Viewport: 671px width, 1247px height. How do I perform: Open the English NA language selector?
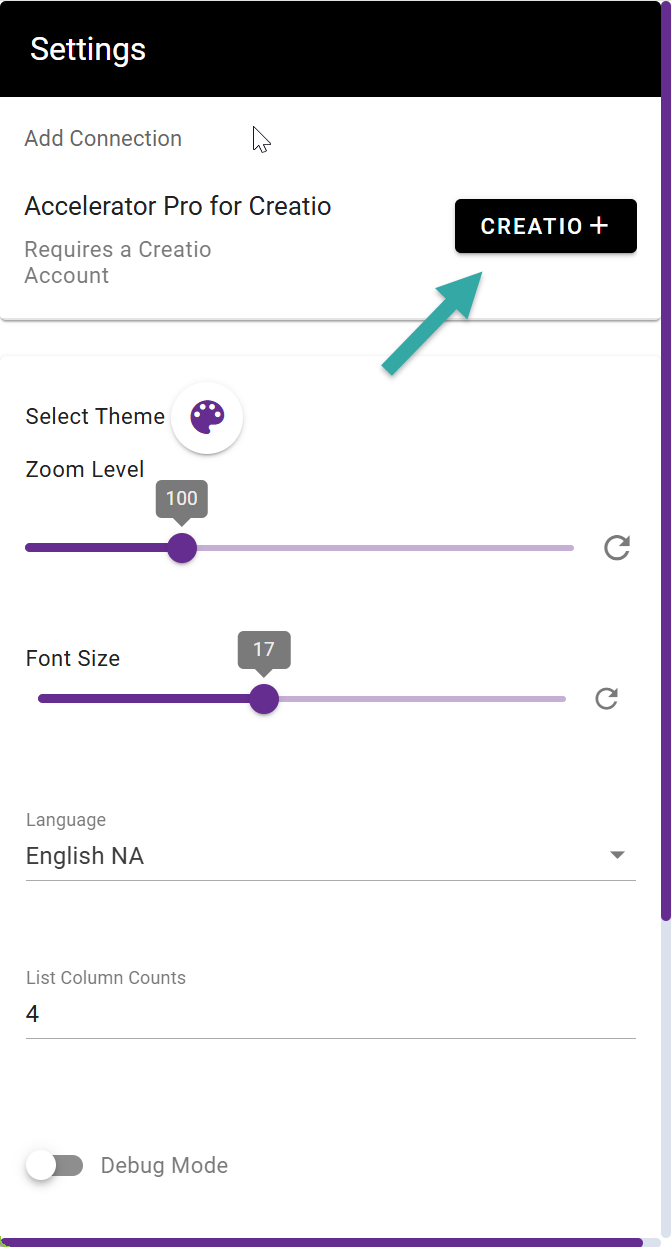330,856
